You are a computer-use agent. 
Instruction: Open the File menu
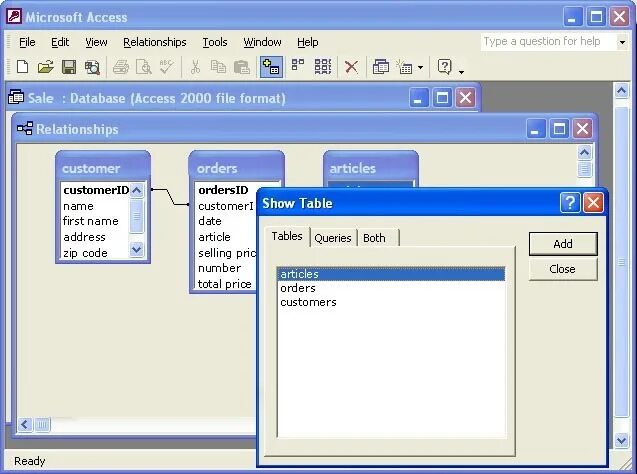pyautogui.click(x=27, y=42)
